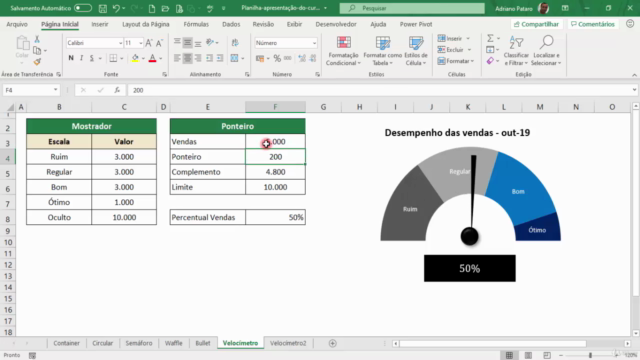Open the Velocímetro2 sheet tab

[x=288, y=343]
